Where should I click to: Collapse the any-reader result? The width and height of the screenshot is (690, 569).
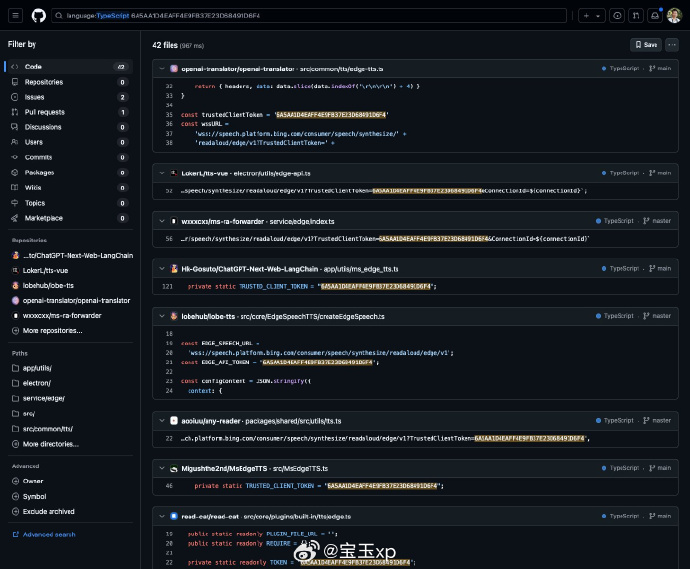coord(161,421)
